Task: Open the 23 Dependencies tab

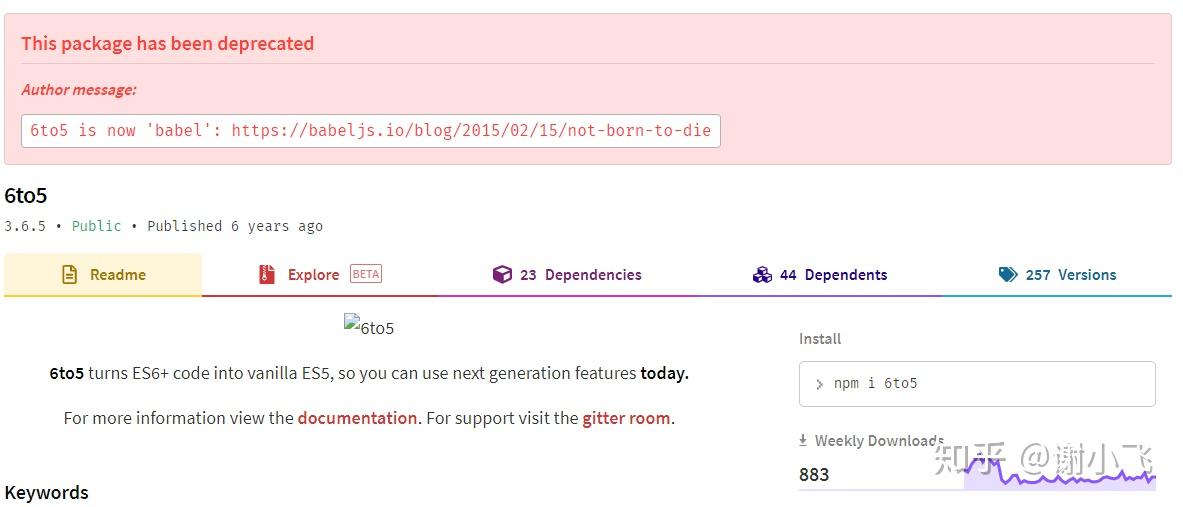Action: coord(581,275)
